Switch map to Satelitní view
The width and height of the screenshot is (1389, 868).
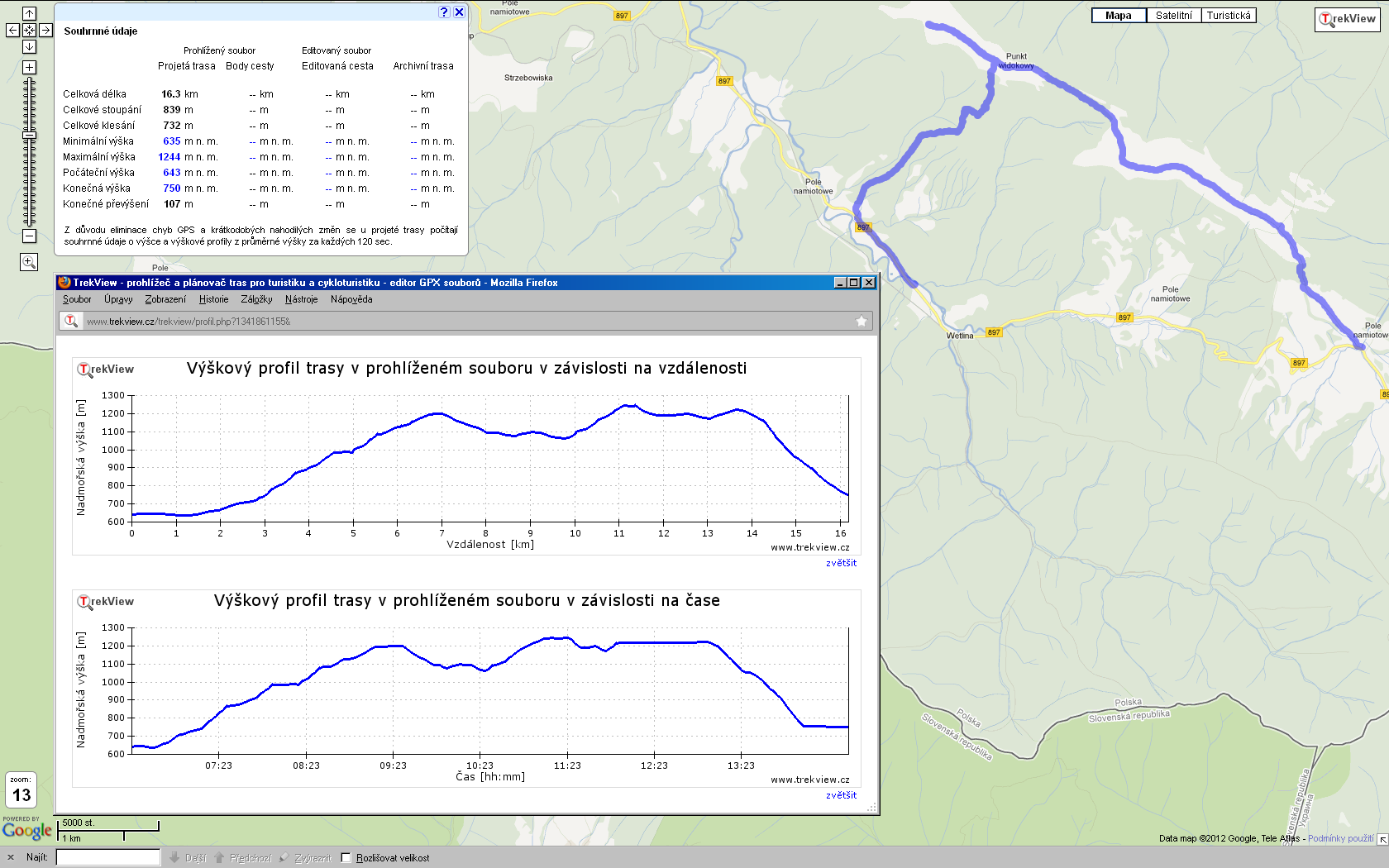coord(1173,16)
